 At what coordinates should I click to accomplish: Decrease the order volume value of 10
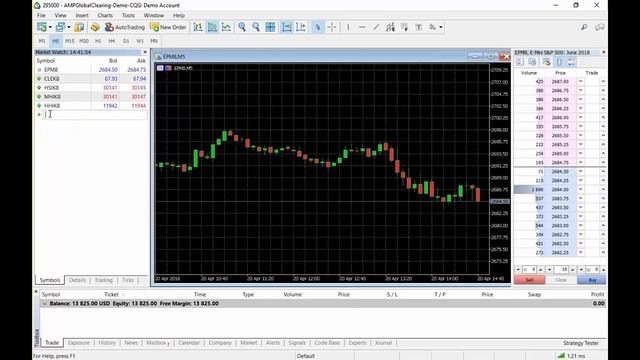click(x=549, y=269)
